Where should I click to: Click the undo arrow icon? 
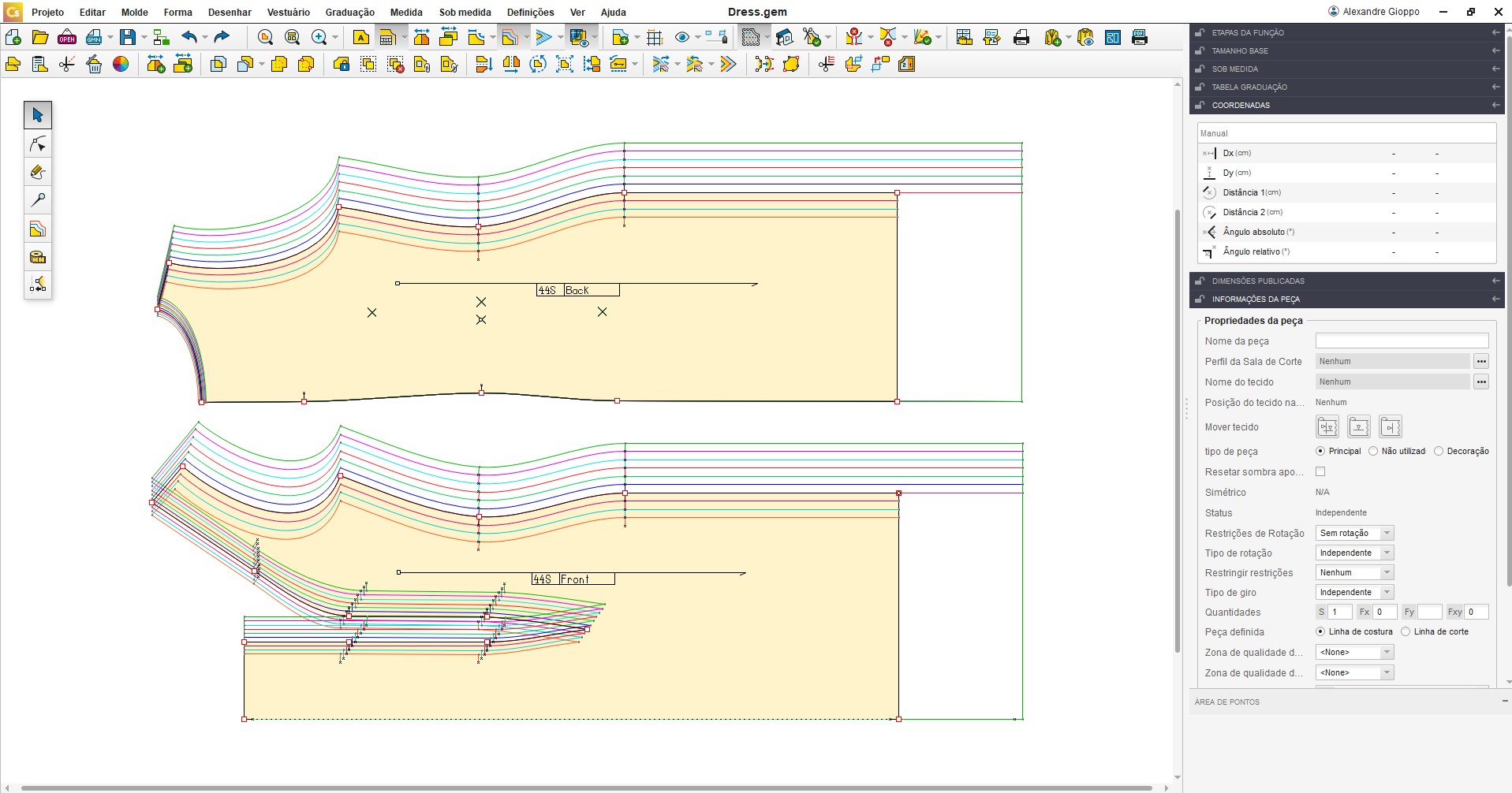point(189,37)
